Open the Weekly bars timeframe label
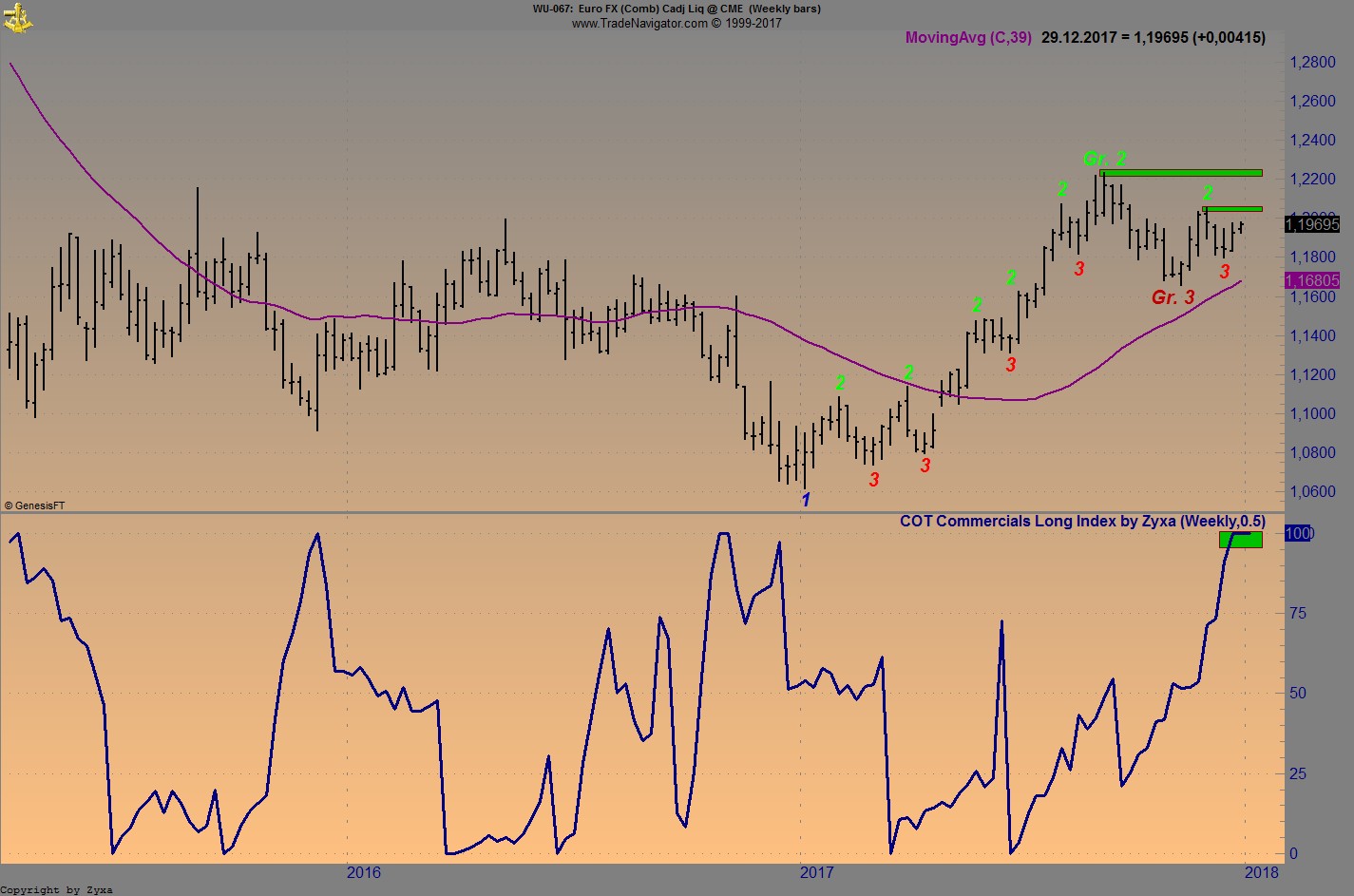 click(x=785, y=9)
